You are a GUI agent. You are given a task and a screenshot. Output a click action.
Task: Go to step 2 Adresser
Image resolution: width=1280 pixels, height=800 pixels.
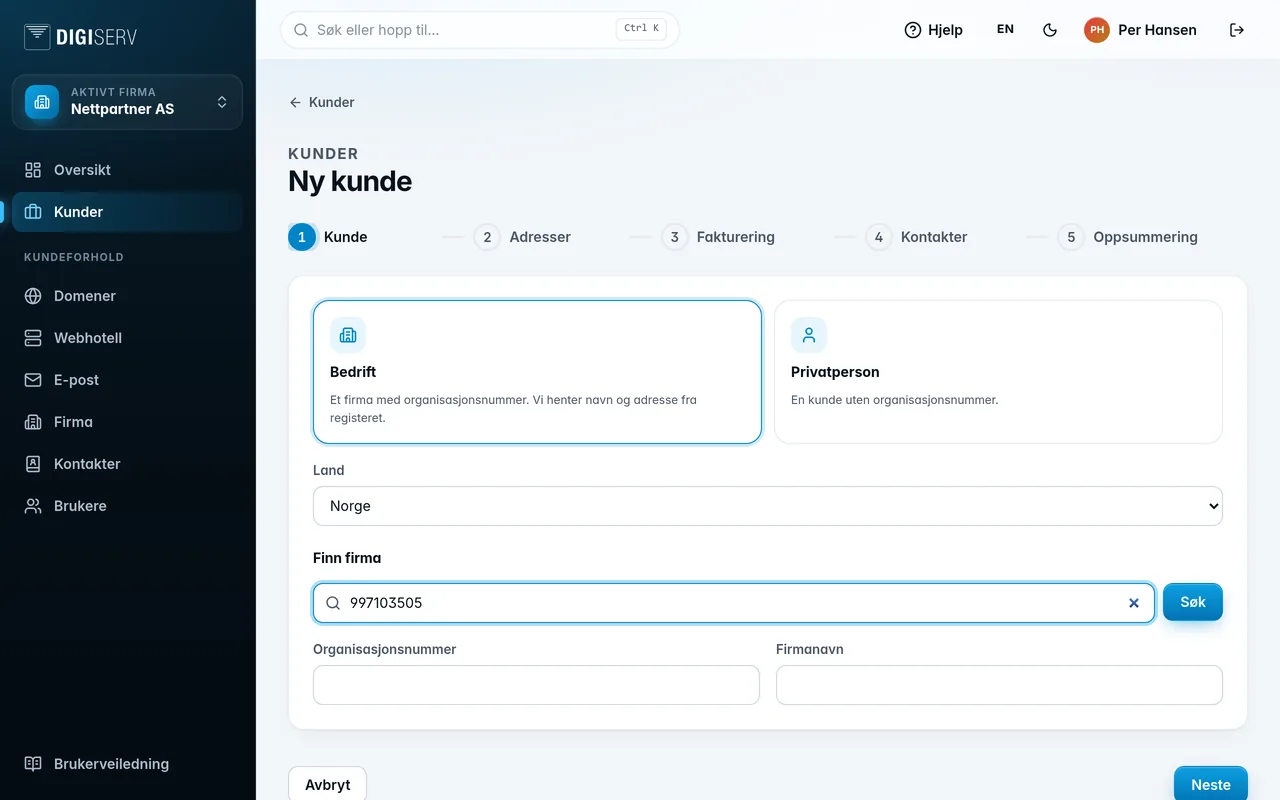pyautogui.click(x=522, y=237)
